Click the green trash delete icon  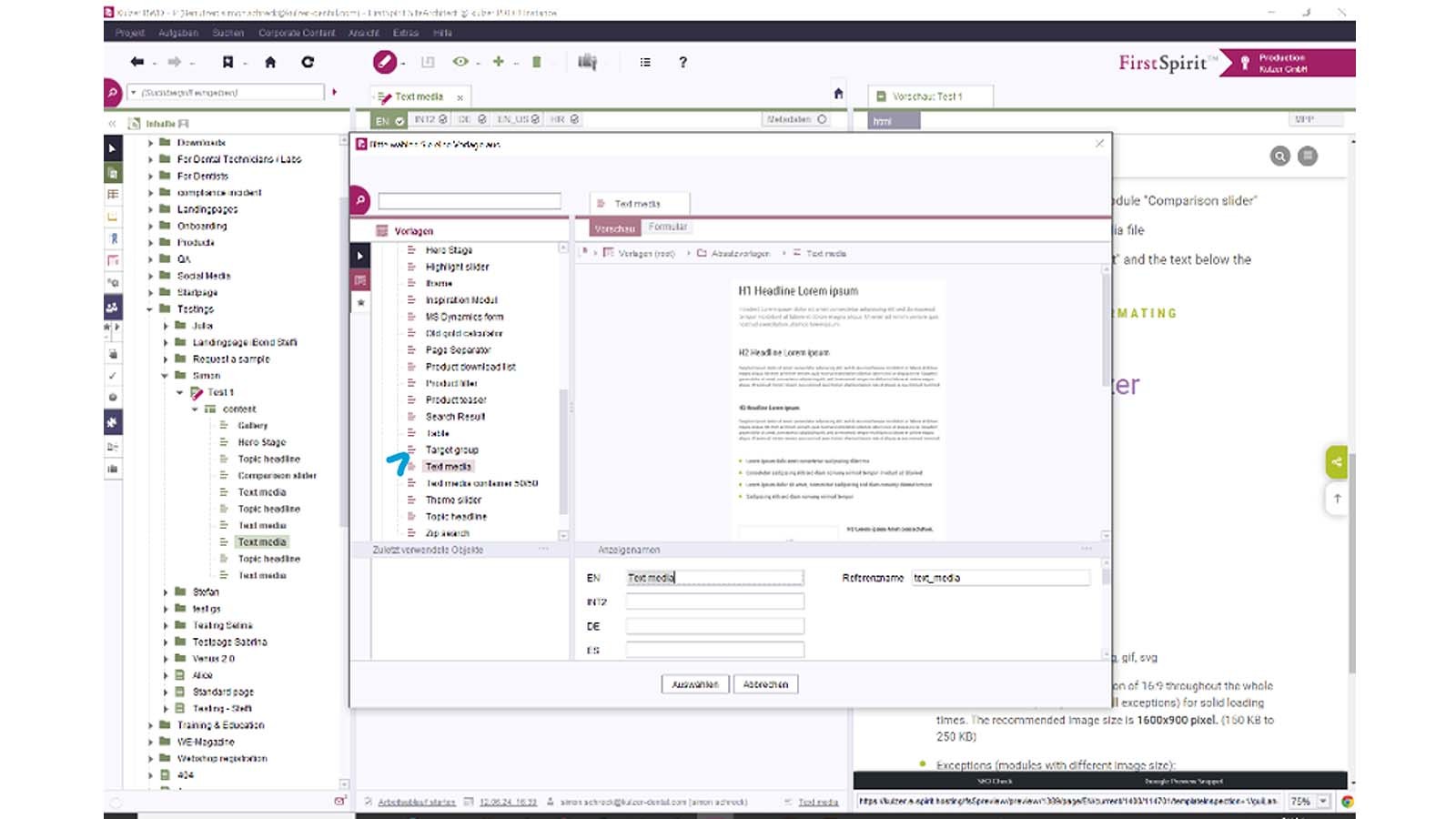[537, 62]
